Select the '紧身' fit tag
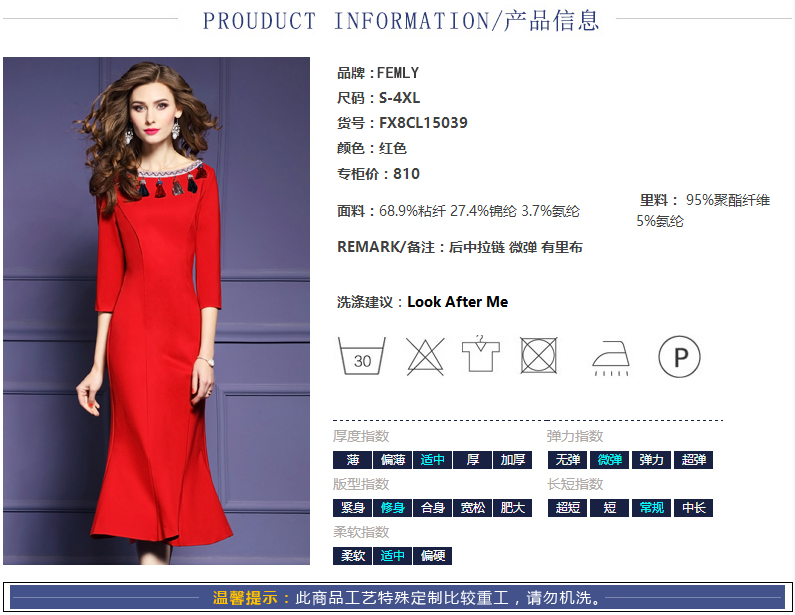 [x=352, y=508]
